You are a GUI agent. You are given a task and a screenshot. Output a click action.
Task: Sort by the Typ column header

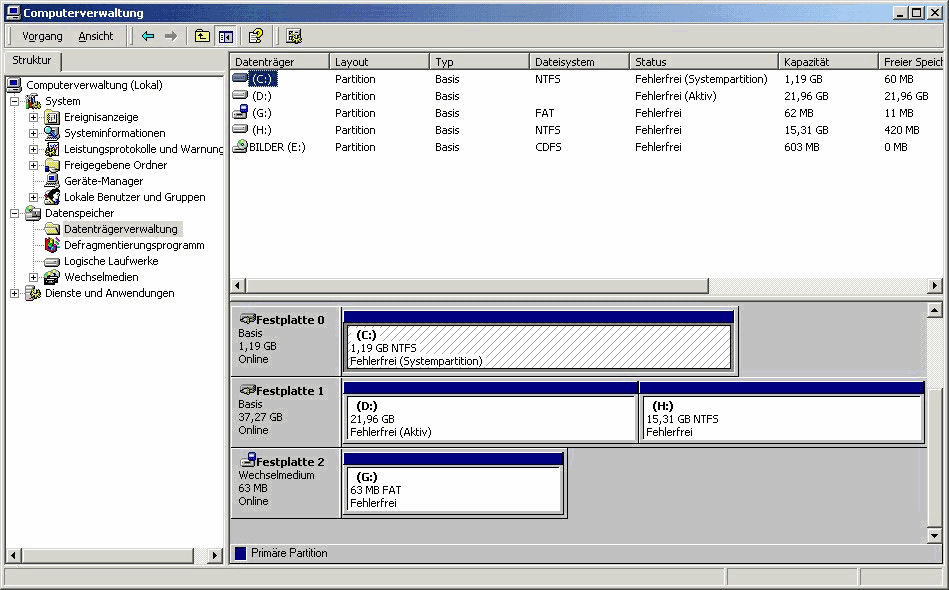480,62
